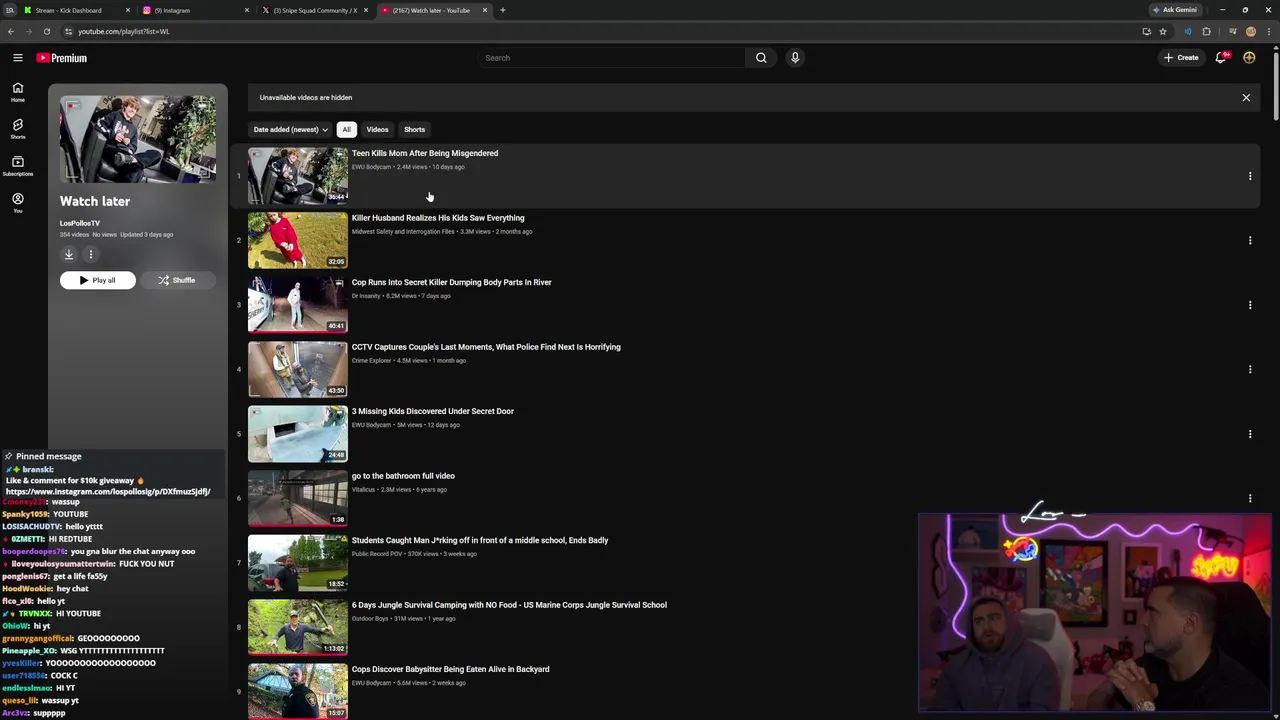
Task: Click the browser address bar URL
Action: click(x=124, y=31)
